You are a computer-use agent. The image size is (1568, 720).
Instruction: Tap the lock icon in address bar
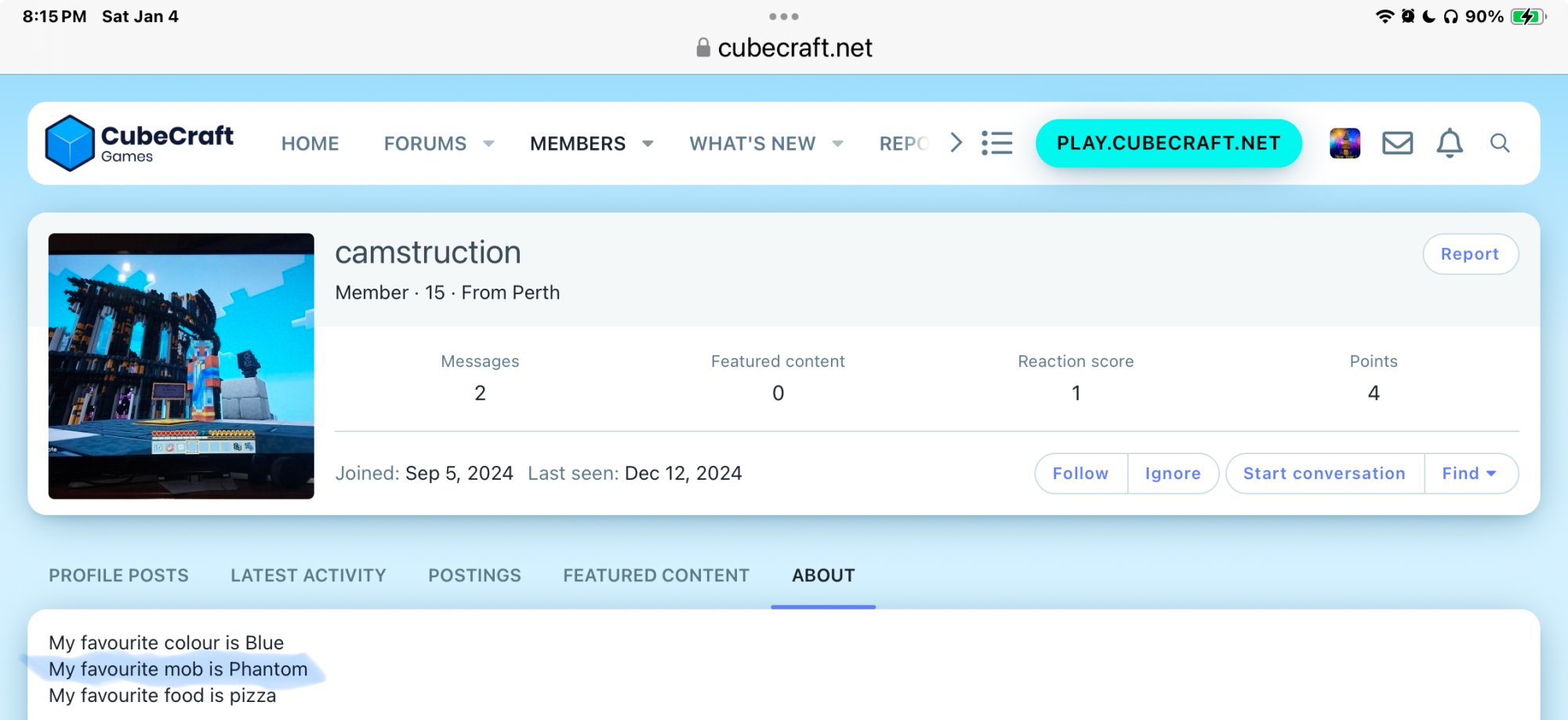[703, 48]
